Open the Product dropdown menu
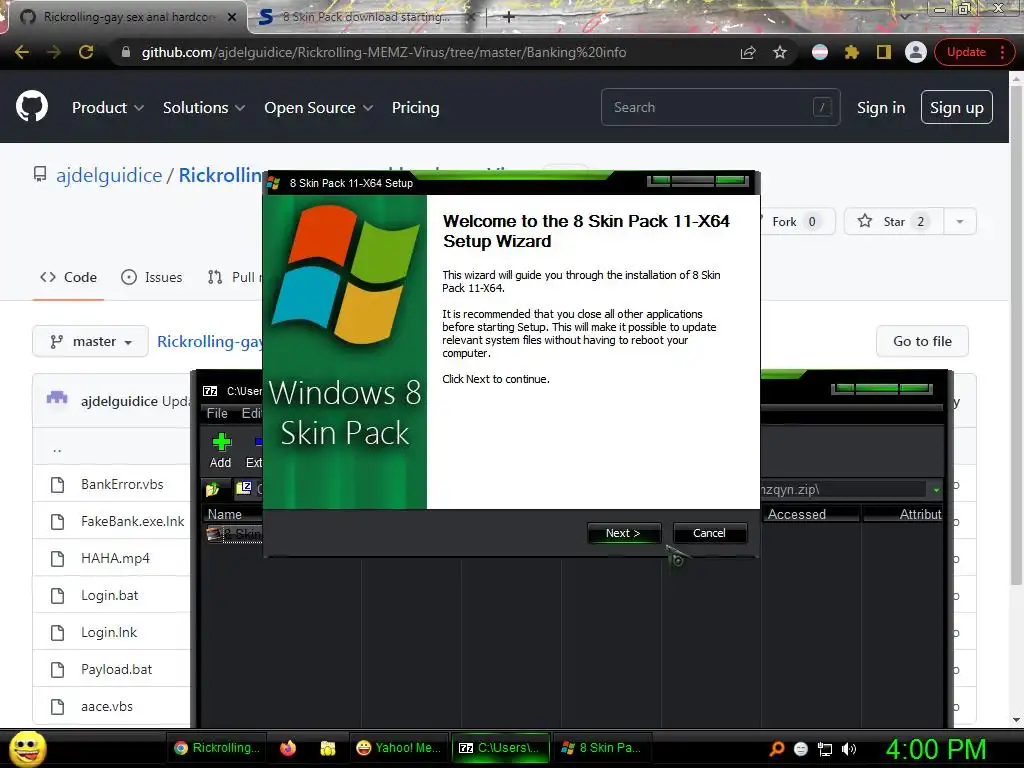Viewport: 1024px width, 768px height. [x=108, y=108]
